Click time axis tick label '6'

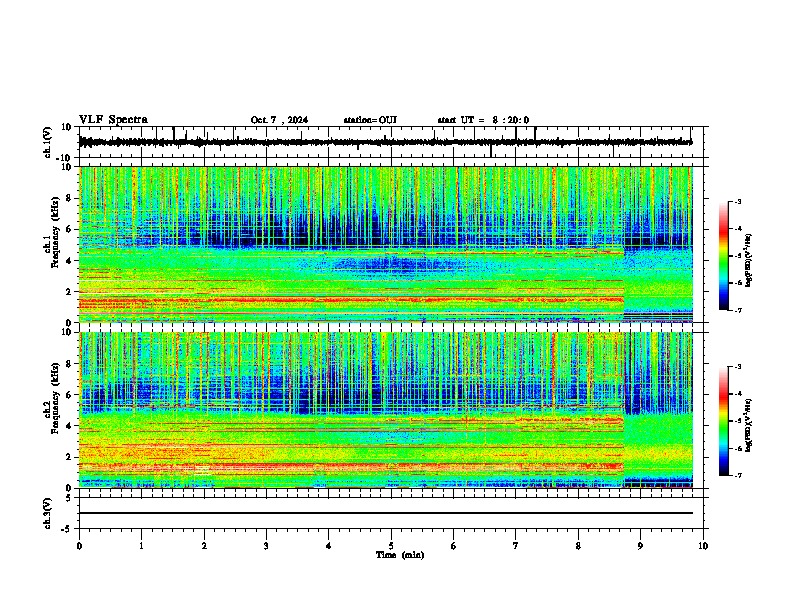(x=454, y=546)
